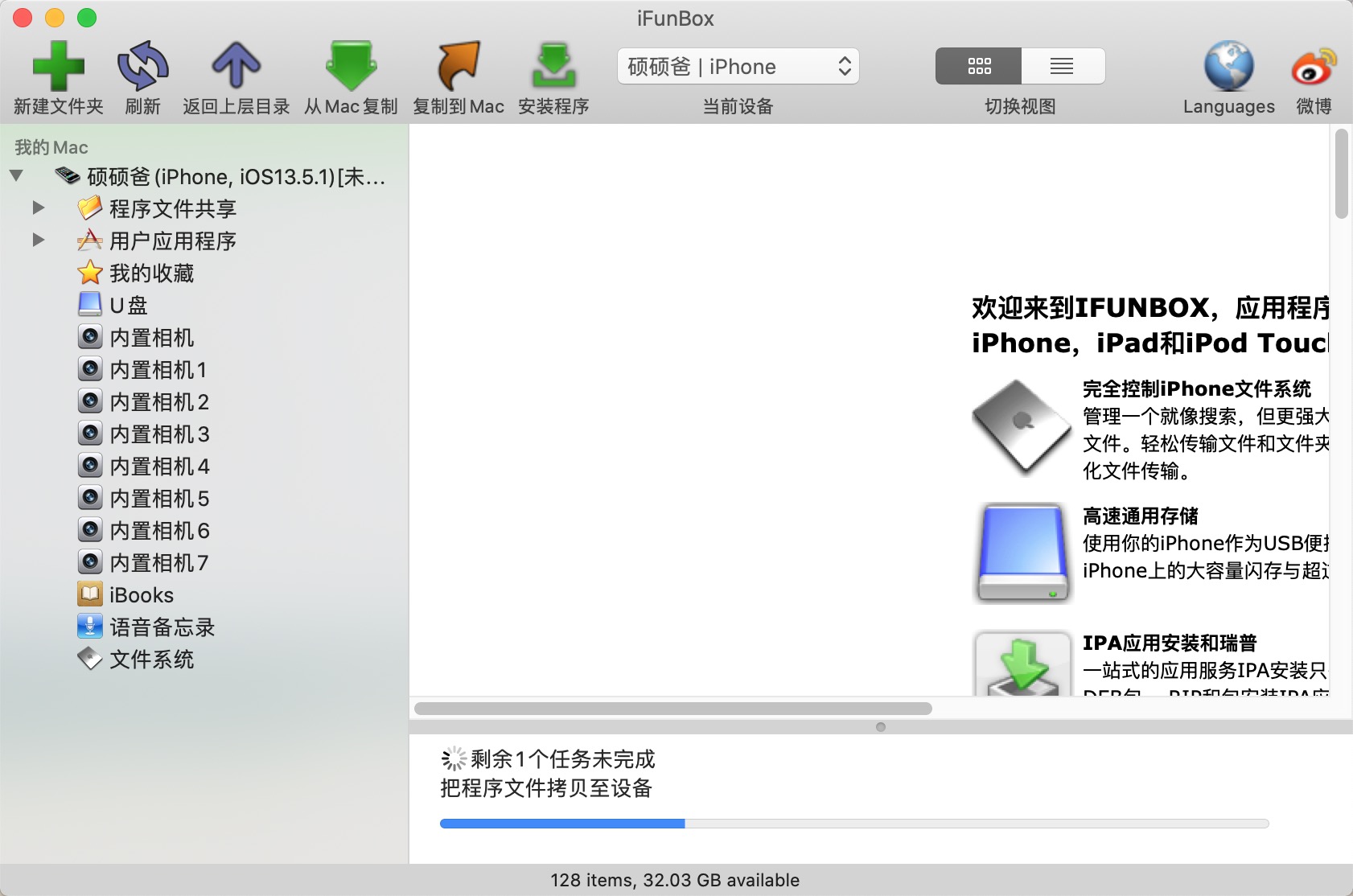Image resolution: width=1353 pixels, height=896 pixels.
Task: Click the 从Mac复制 green down arrow
Action: (x=351, y=65)
